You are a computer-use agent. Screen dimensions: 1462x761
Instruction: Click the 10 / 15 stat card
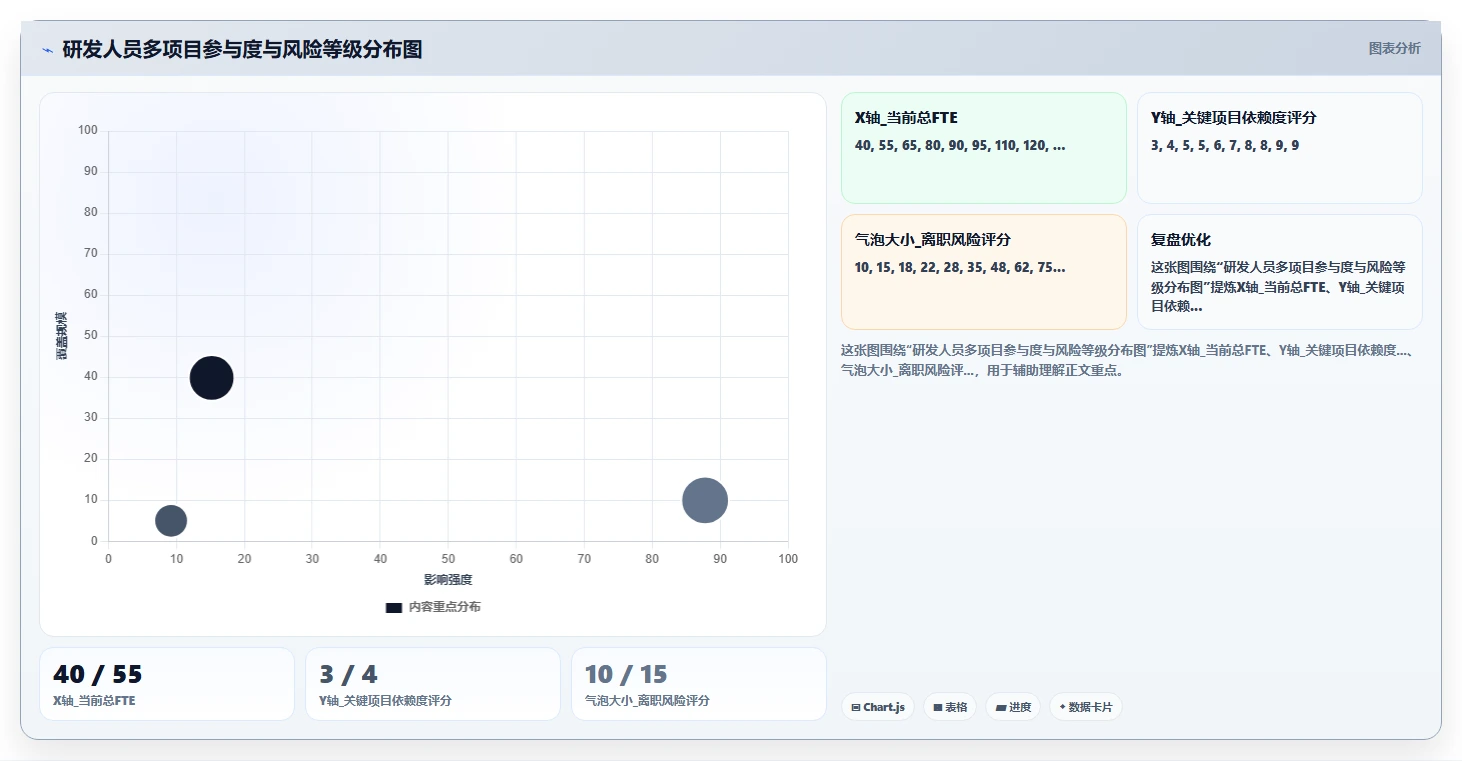699,684
